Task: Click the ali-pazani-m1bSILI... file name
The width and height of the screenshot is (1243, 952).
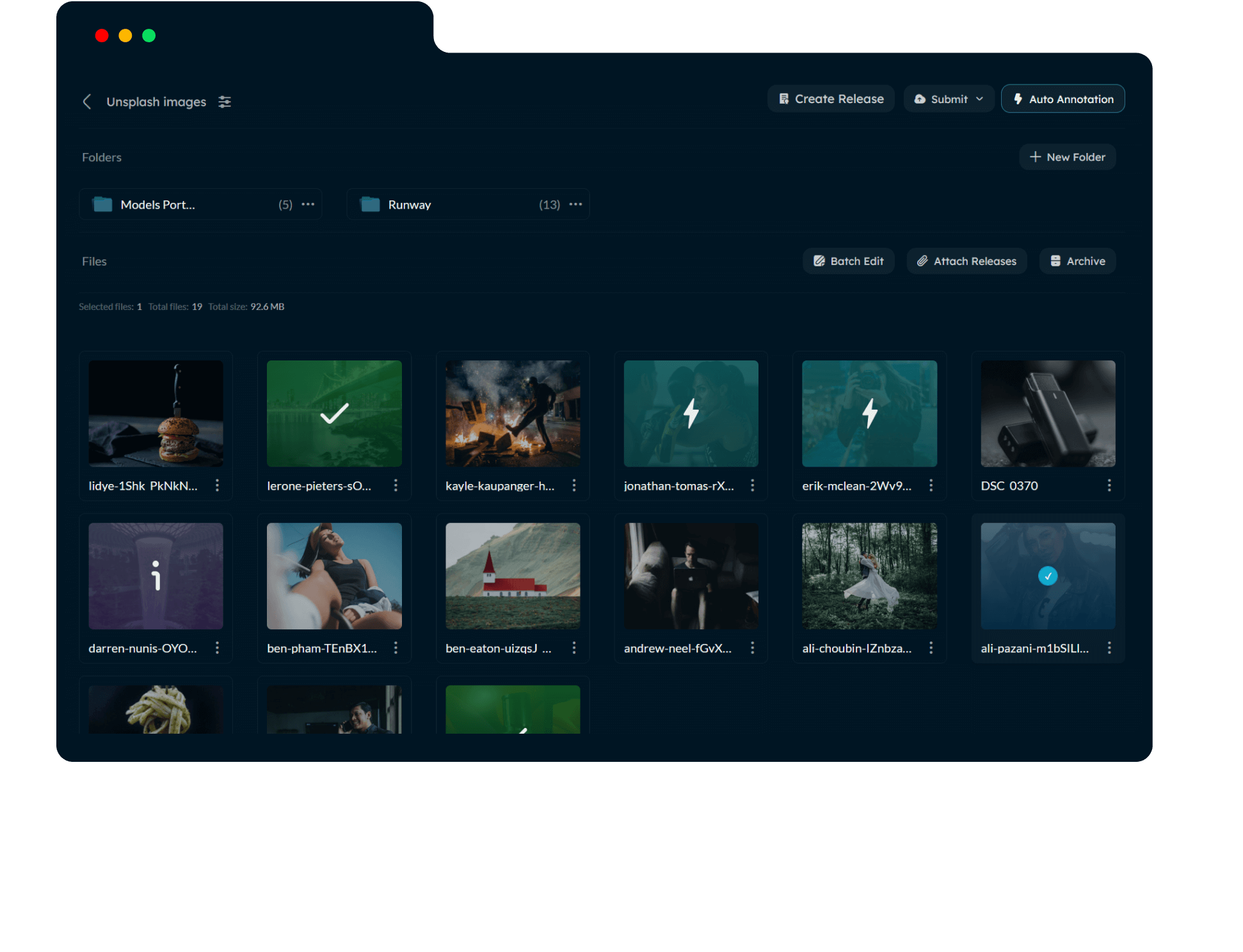Action: pyautogui.click(x=1035, y=649)
